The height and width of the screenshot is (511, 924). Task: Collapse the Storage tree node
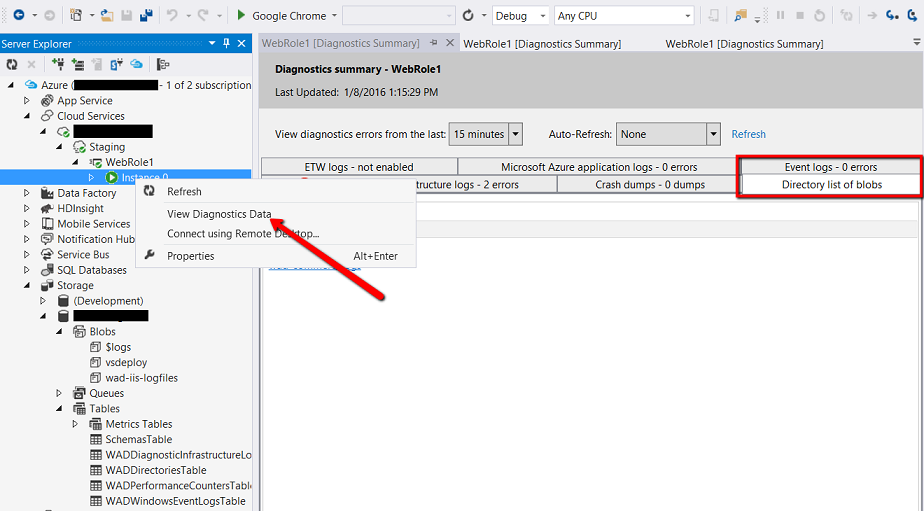[27, 285]
